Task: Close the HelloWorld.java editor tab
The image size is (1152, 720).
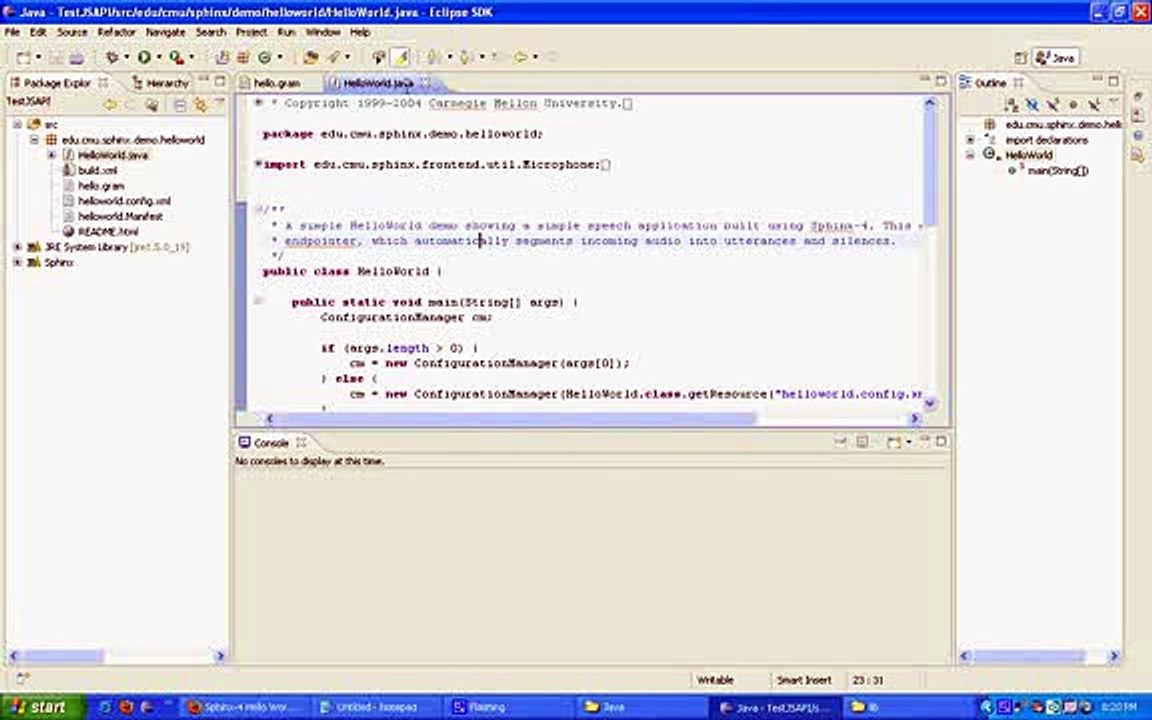Action: point(425,82)
